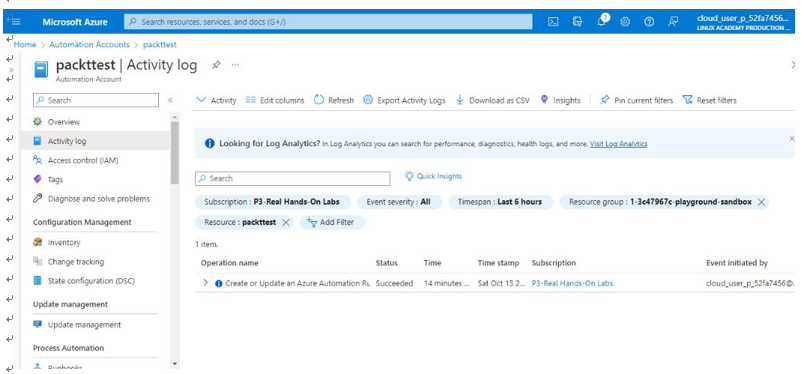Click the Refresh circular arrow icon
802x374 pixels.
click(x=319, y=100)
